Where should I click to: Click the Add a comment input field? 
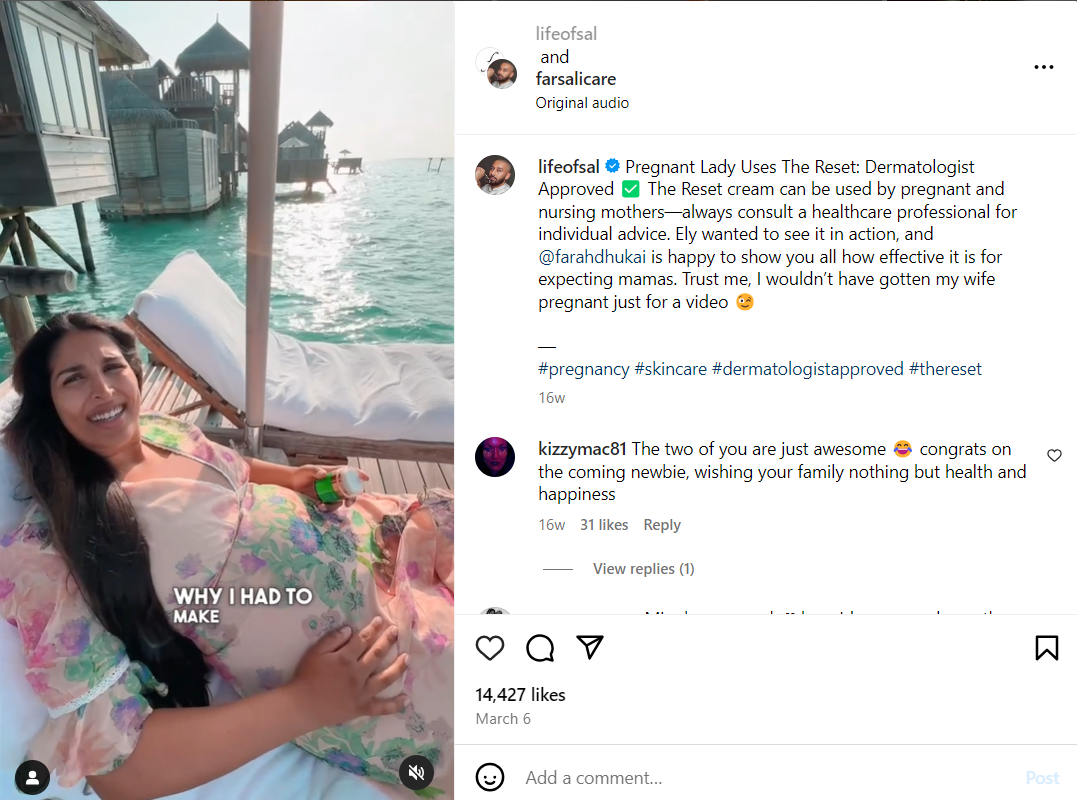(x=700, y=777)
